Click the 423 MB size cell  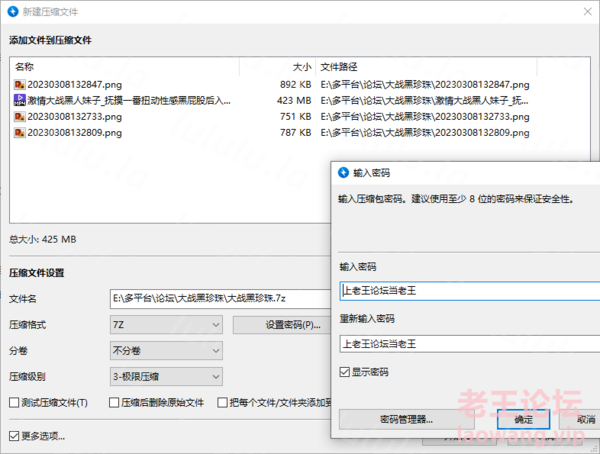point(294,100)
